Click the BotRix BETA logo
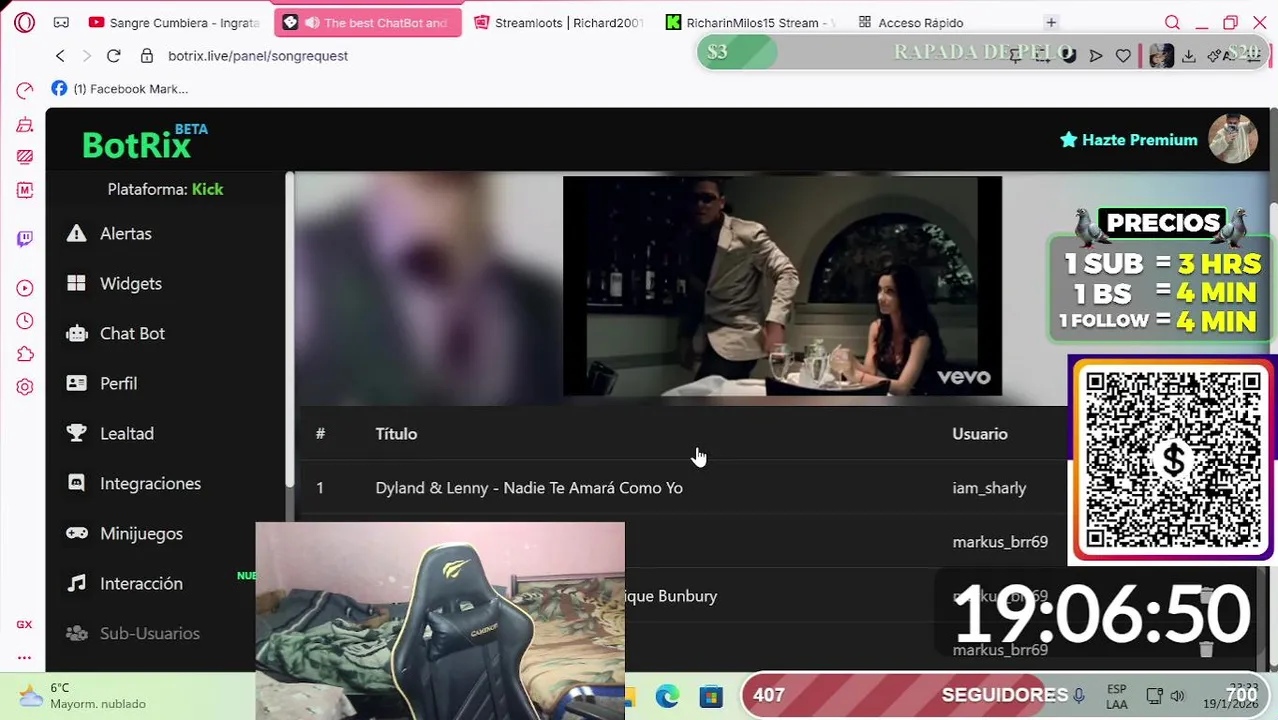1278x720 pixels. tap(145, 142)
